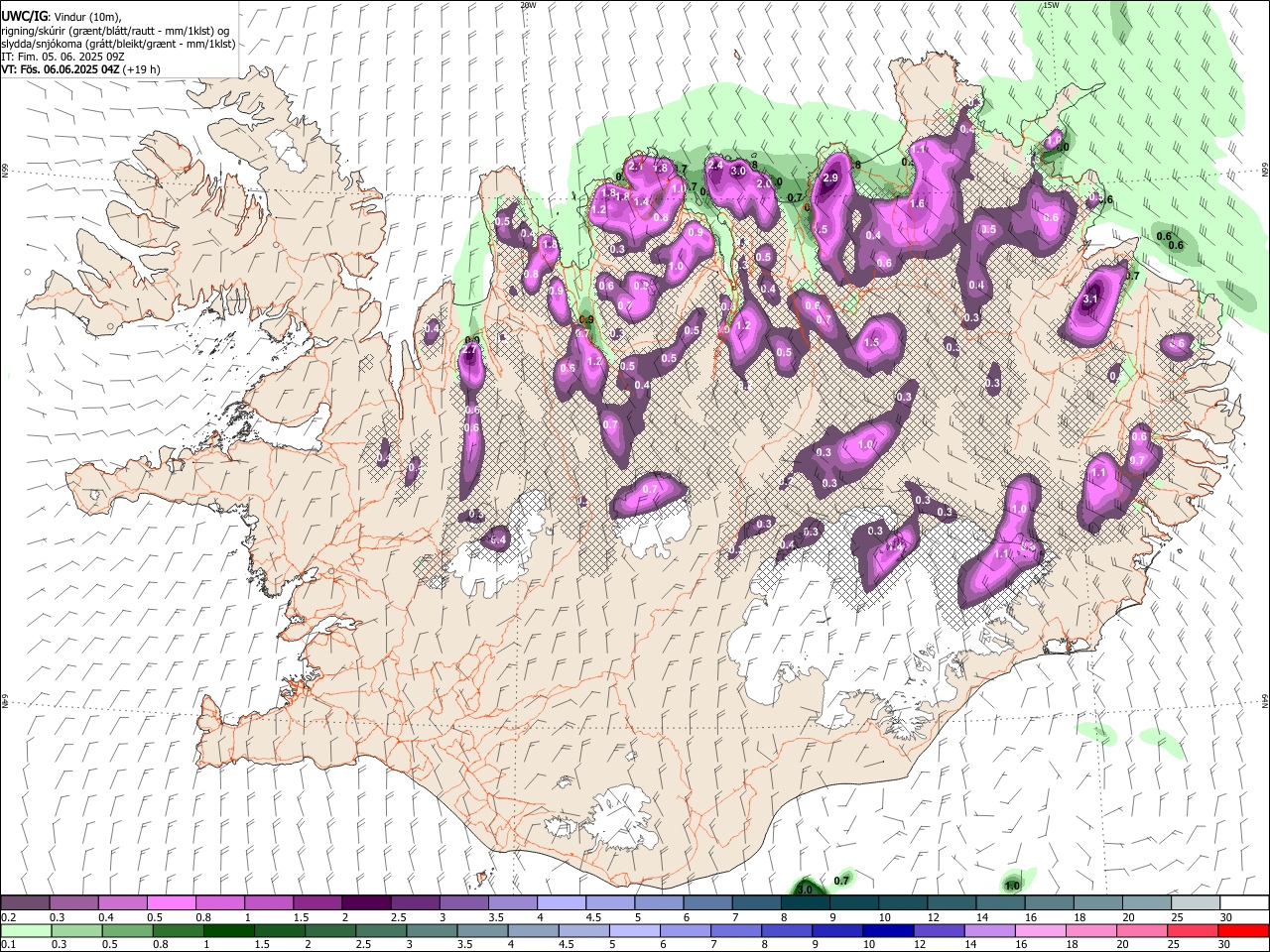Click the '2.9' snowfall value on the north coast

(x=830, y=178)
